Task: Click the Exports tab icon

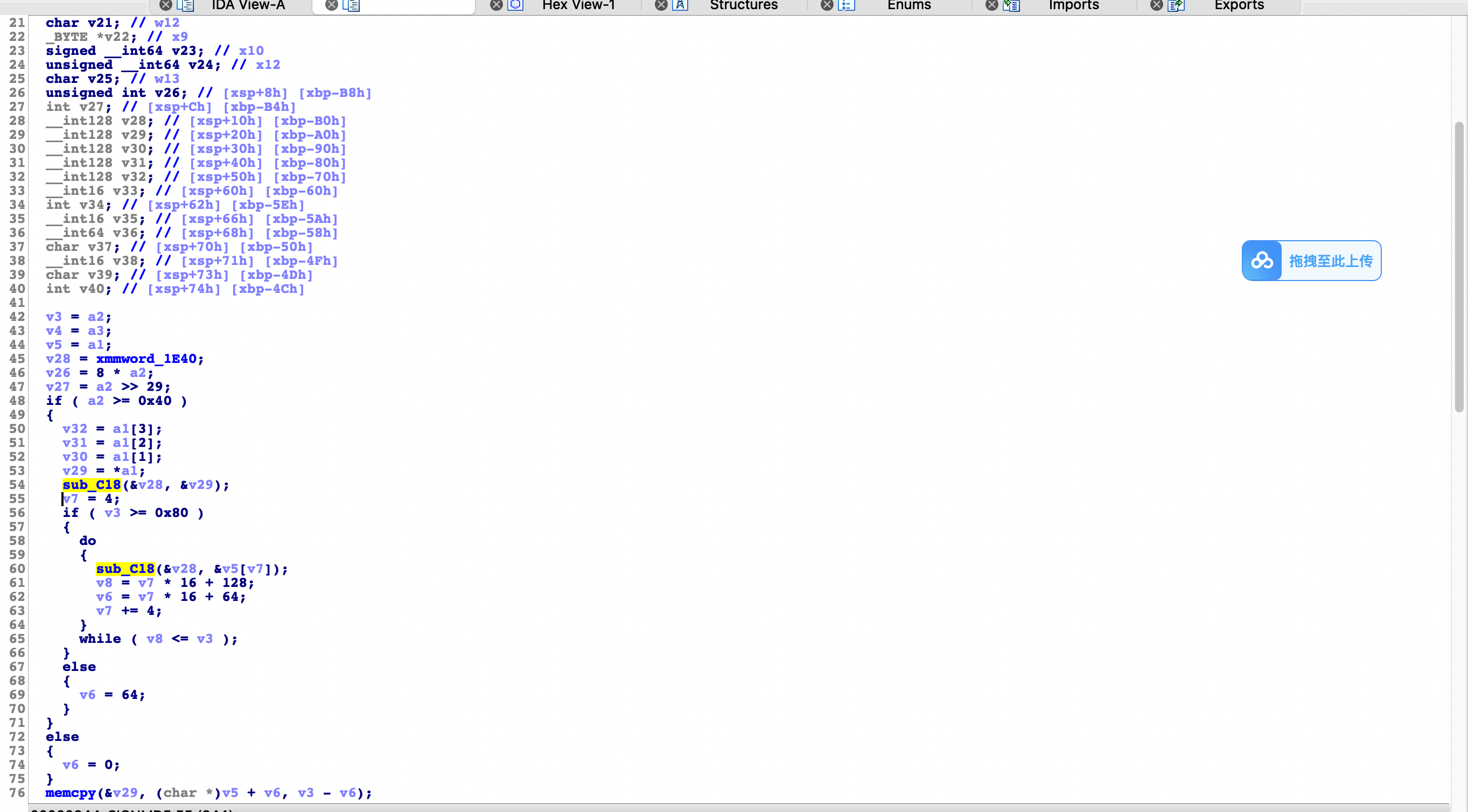Action: (x=1176, y=5)
